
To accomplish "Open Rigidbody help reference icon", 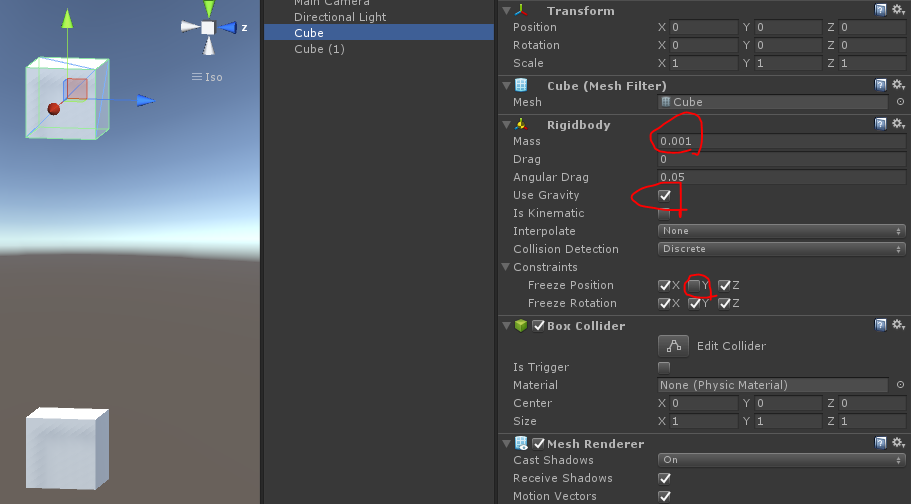I will tap(881, 124).
